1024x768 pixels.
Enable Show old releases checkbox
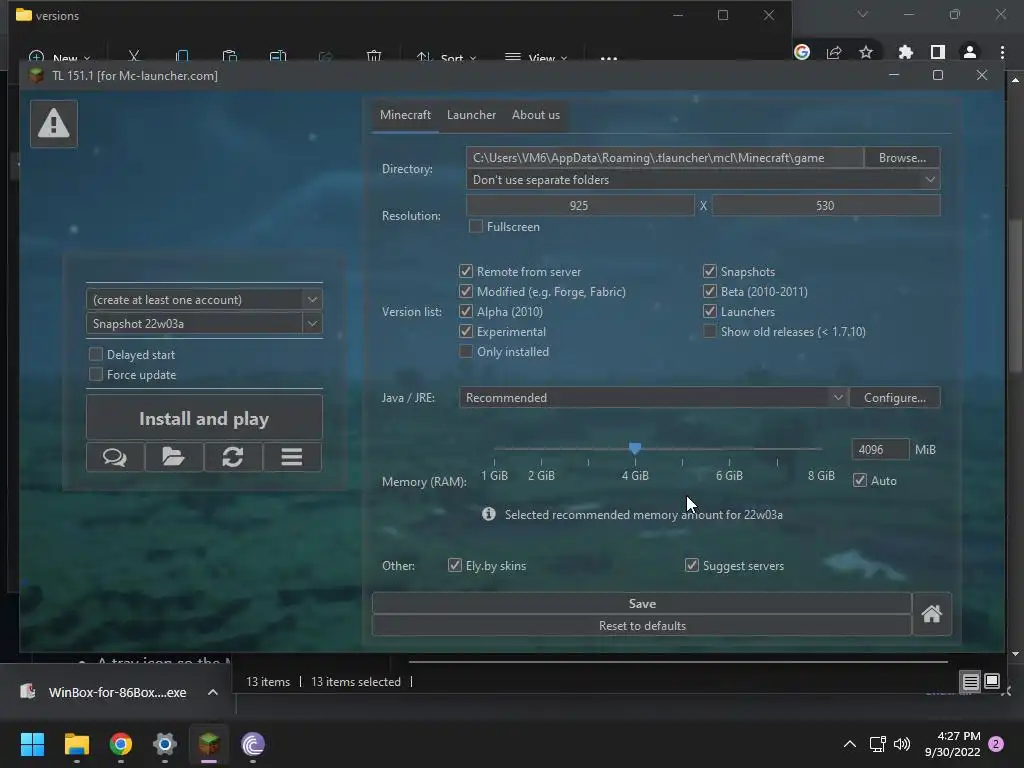(709, 331)
